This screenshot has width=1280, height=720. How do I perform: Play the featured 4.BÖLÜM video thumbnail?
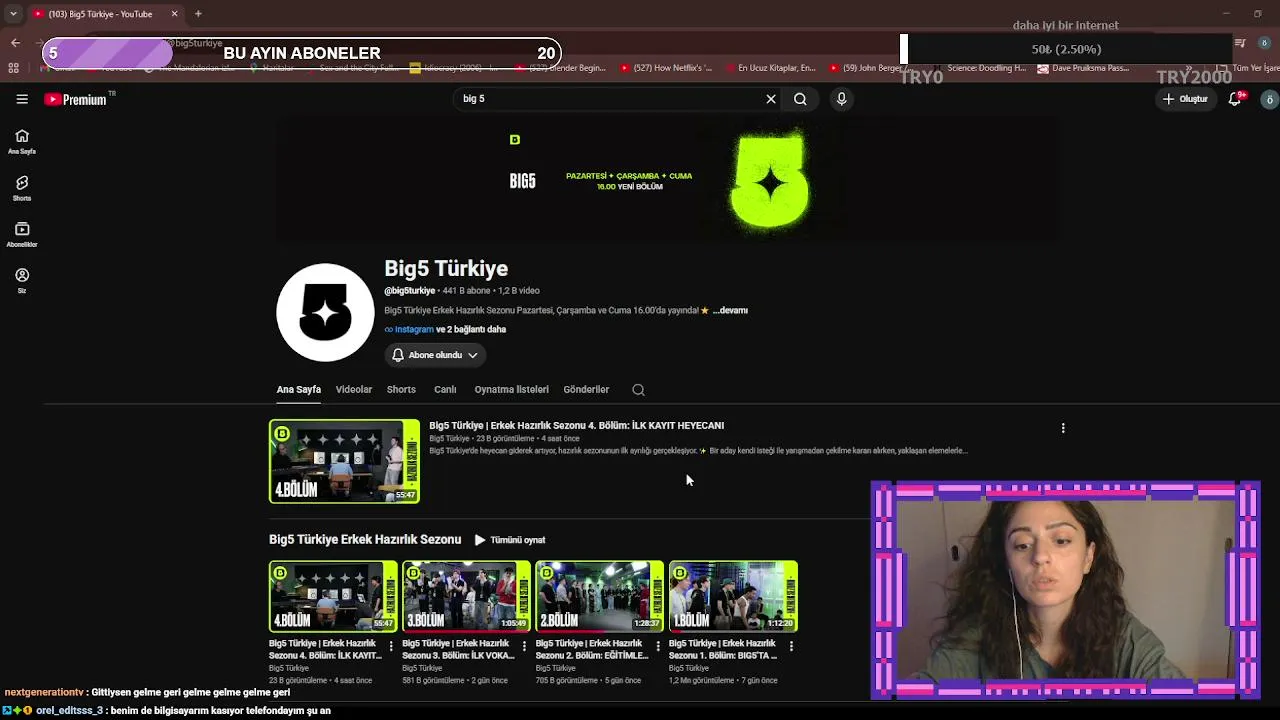[x=344, y=461]
